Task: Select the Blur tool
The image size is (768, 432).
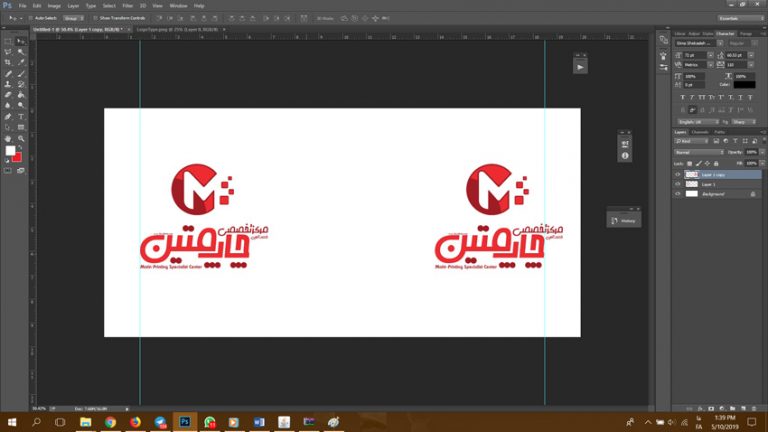Action: pos(8,105)
